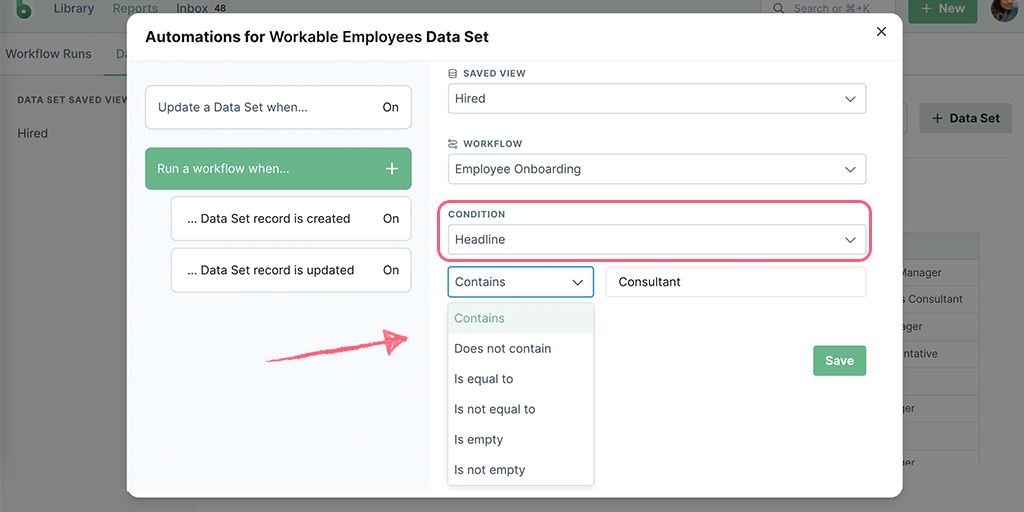Select Is equal to option
The image size is (1024, 512).
520,379
